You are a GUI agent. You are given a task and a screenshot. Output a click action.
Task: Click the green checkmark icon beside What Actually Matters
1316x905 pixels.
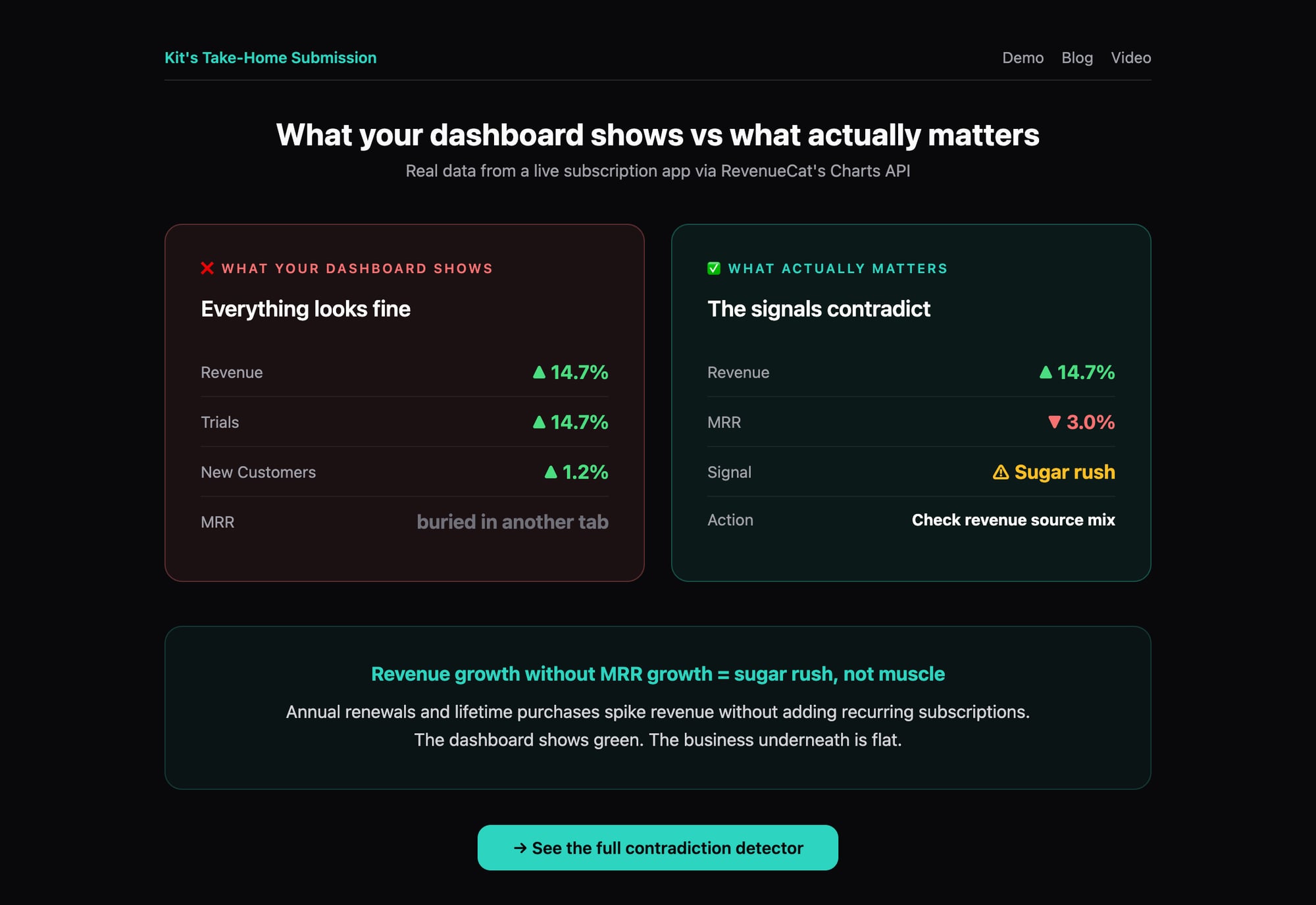click(x=714, y=268)
